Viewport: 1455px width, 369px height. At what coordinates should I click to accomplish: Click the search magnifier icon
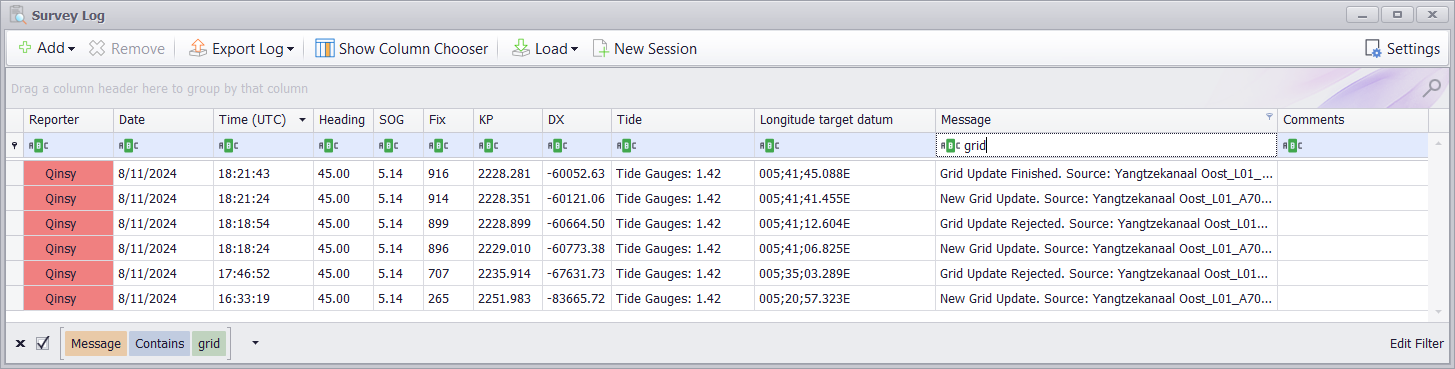coord(1432,88)
